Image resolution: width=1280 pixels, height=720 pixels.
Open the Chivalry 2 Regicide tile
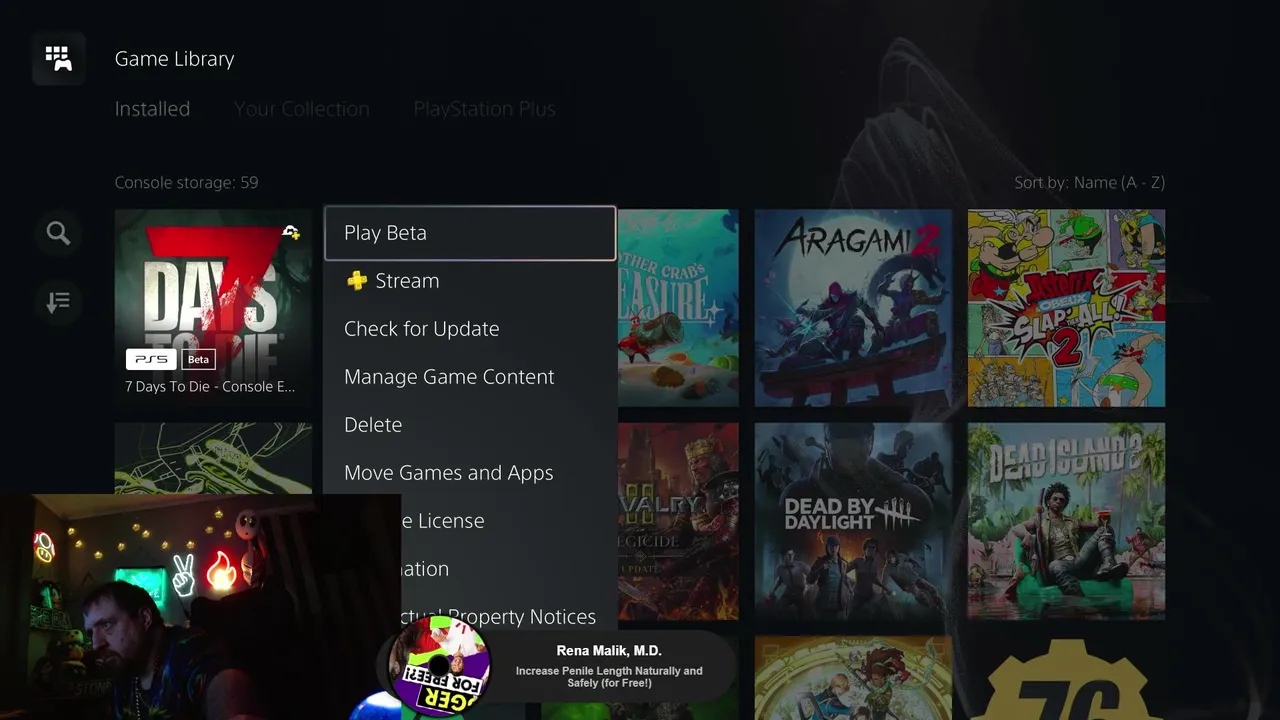(678, 521)
